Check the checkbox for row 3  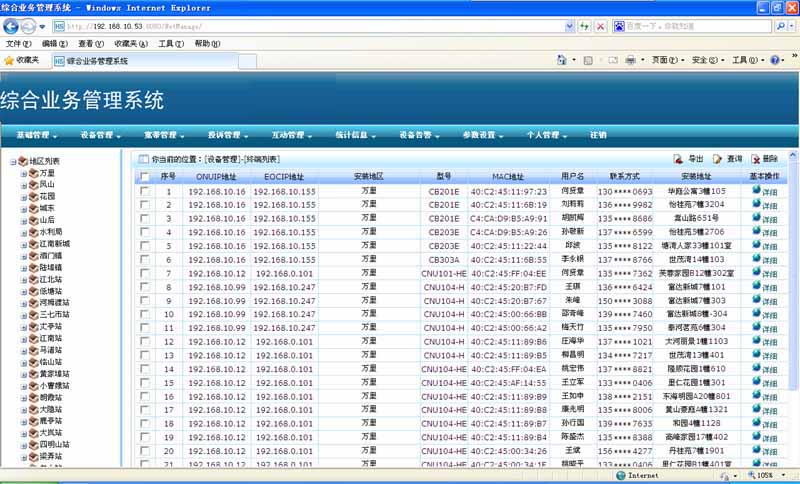pos(145,218)
